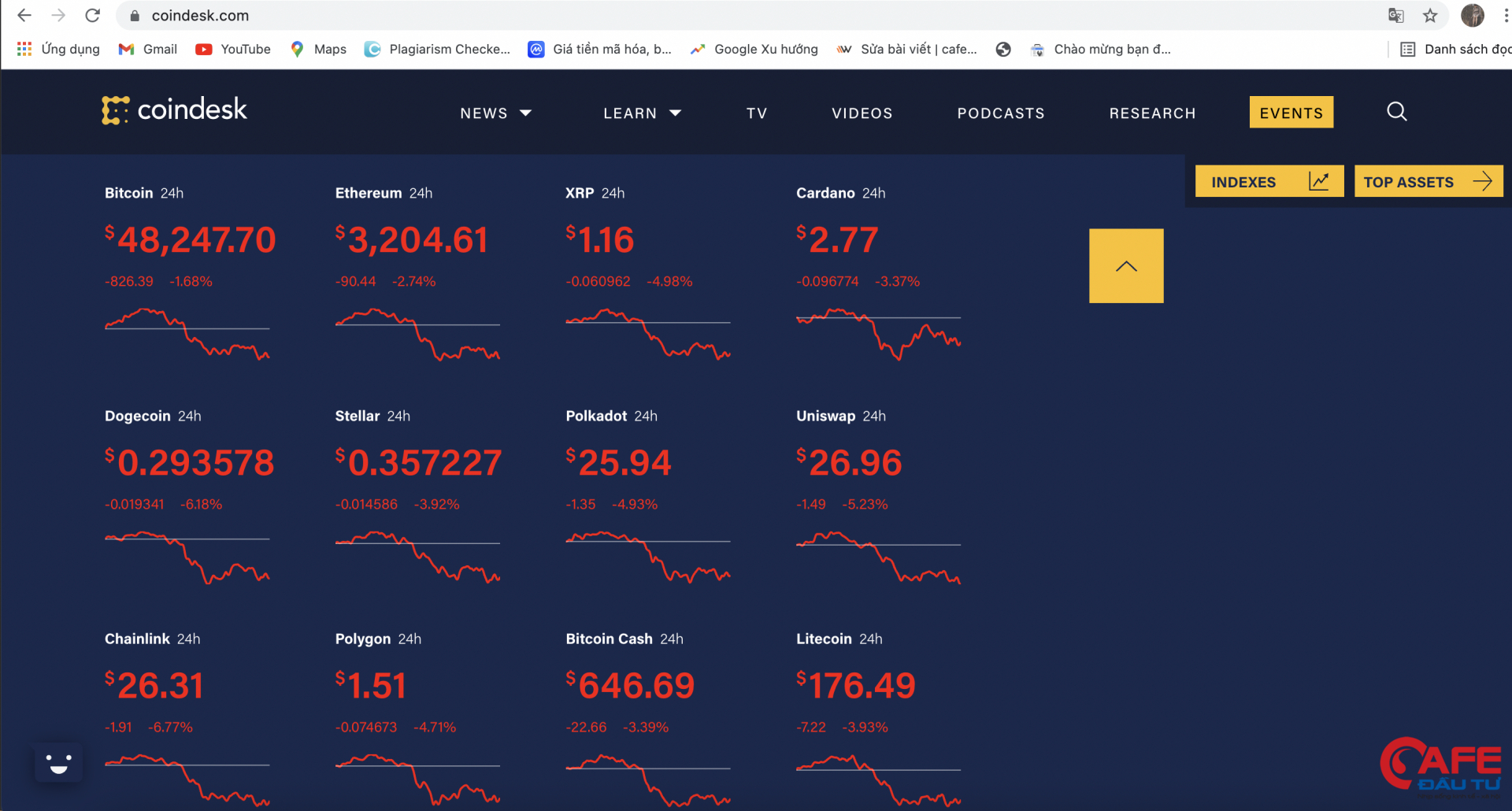1512x811 pixels.
Task: Click the browser forward arrow
Action: tap(58, 15)
